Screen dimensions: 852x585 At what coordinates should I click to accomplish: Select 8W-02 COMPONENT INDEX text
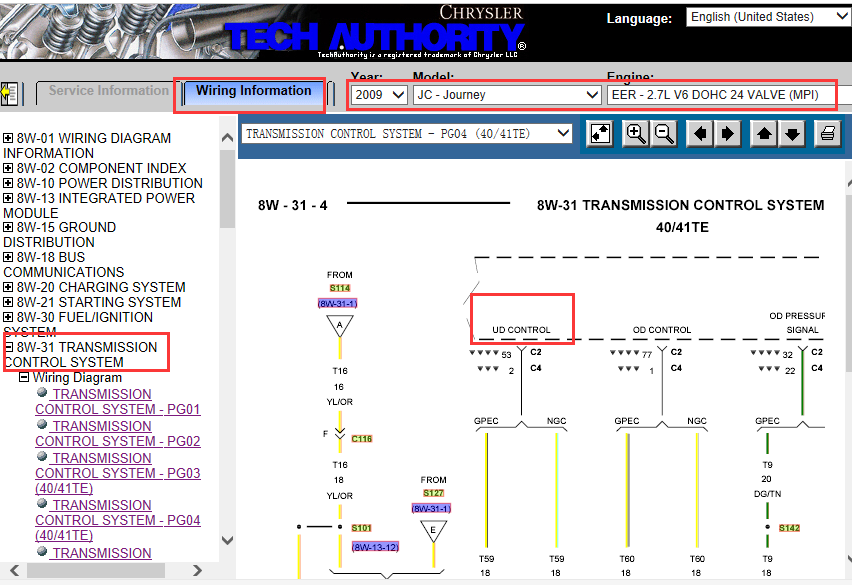[102, 168]
